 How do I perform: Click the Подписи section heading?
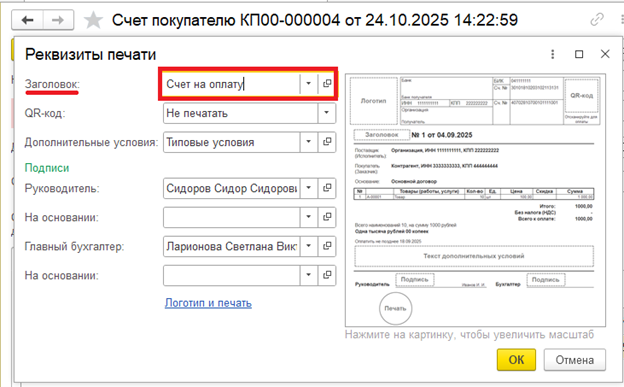47,168
